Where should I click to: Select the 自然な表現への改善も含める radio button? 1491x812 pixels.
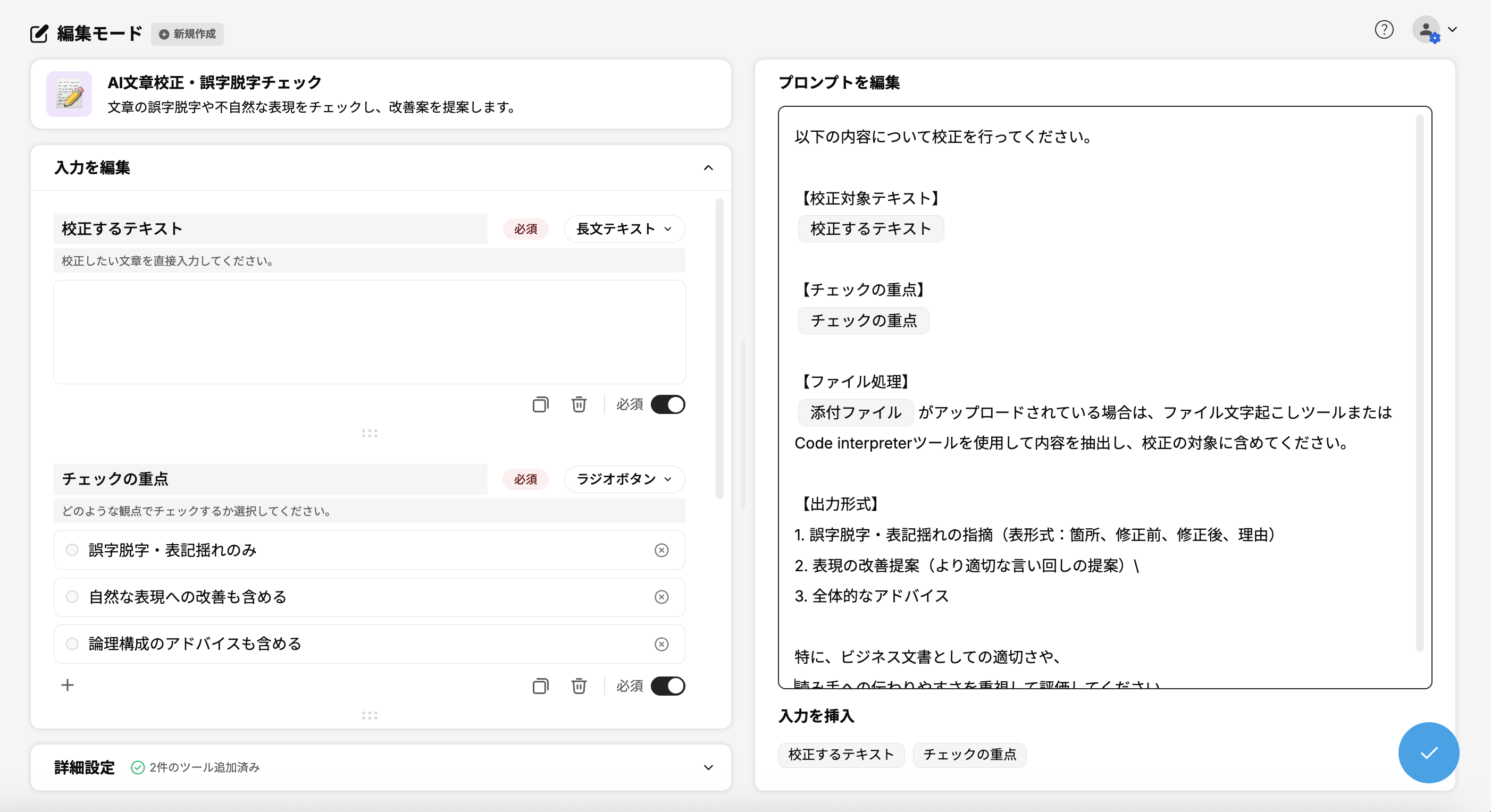(x=72, y=596)
